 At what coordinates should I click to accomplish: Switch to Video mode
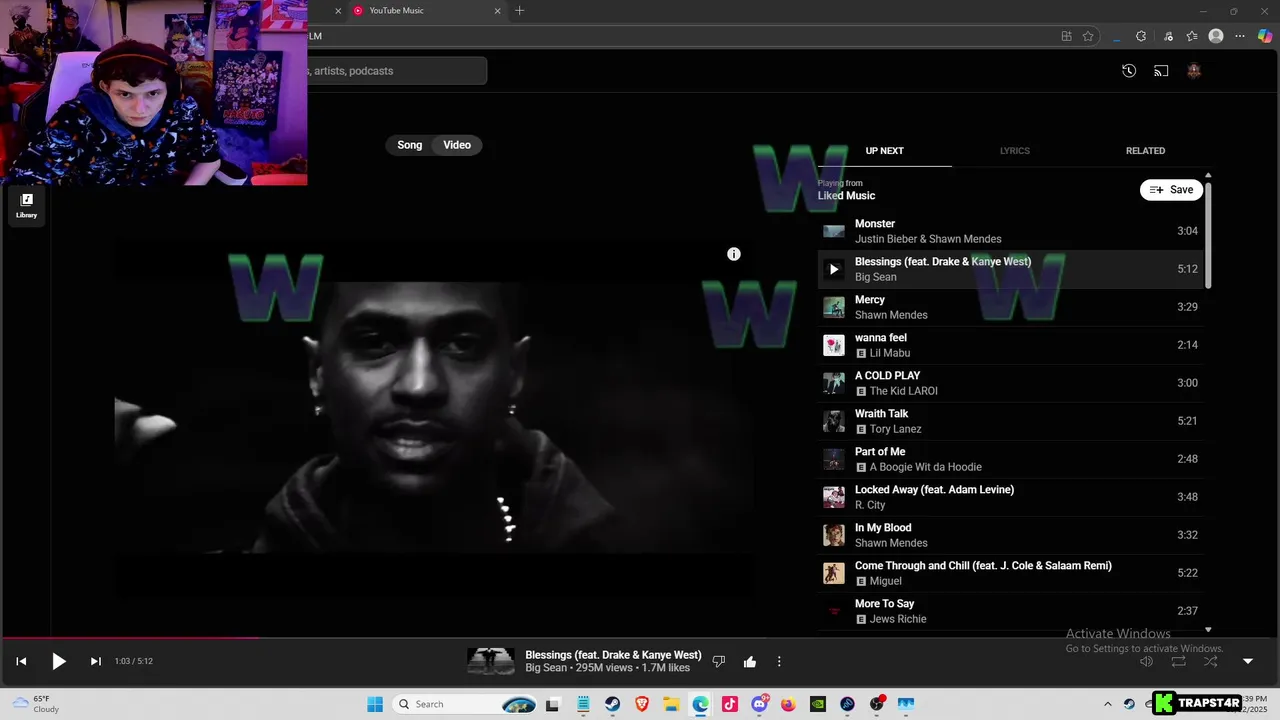(457, 145)
